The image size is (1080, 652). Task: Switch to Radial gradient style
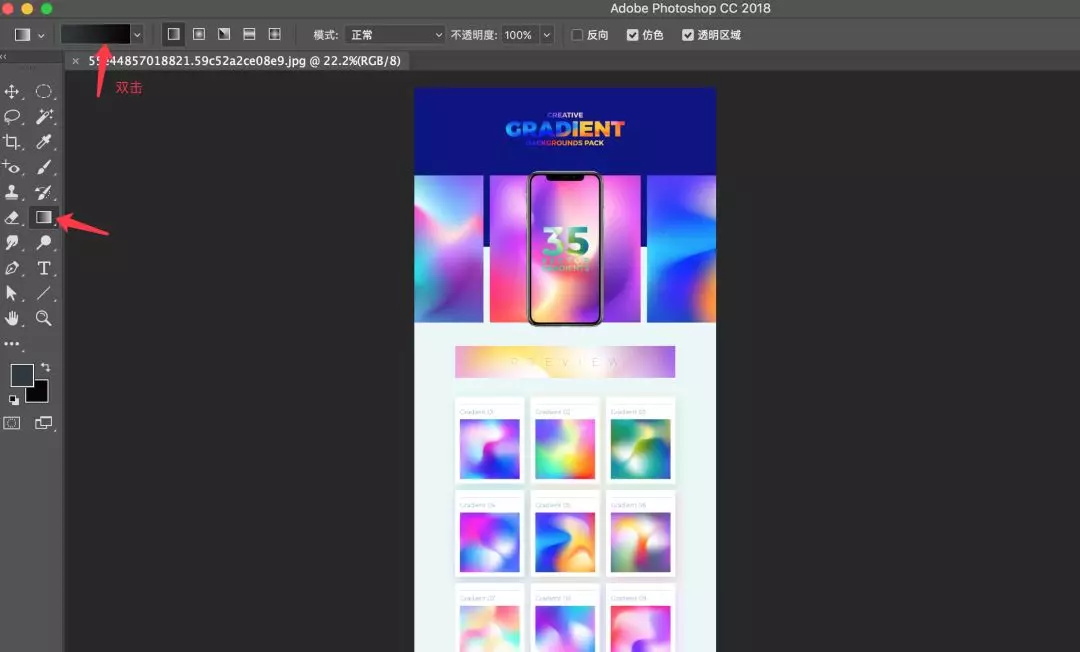(198, 34)
